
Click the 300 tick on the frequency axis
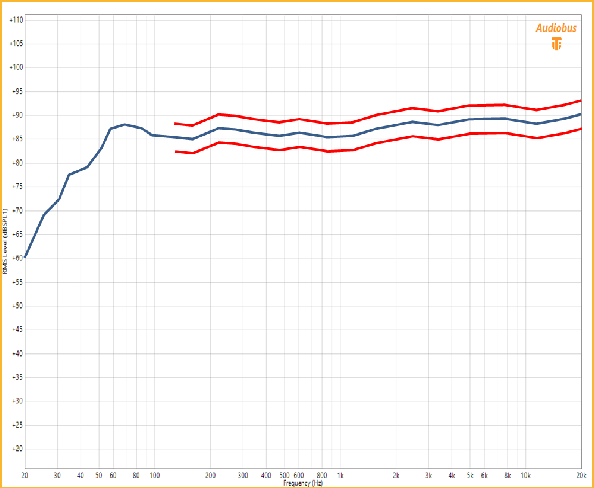(243, 475)
